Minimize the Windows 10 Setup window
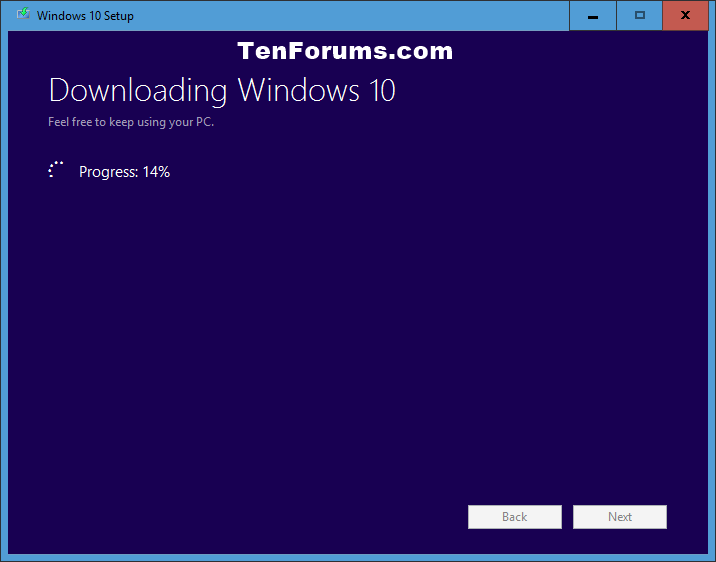716x562 pixels. tap(593, 16)
